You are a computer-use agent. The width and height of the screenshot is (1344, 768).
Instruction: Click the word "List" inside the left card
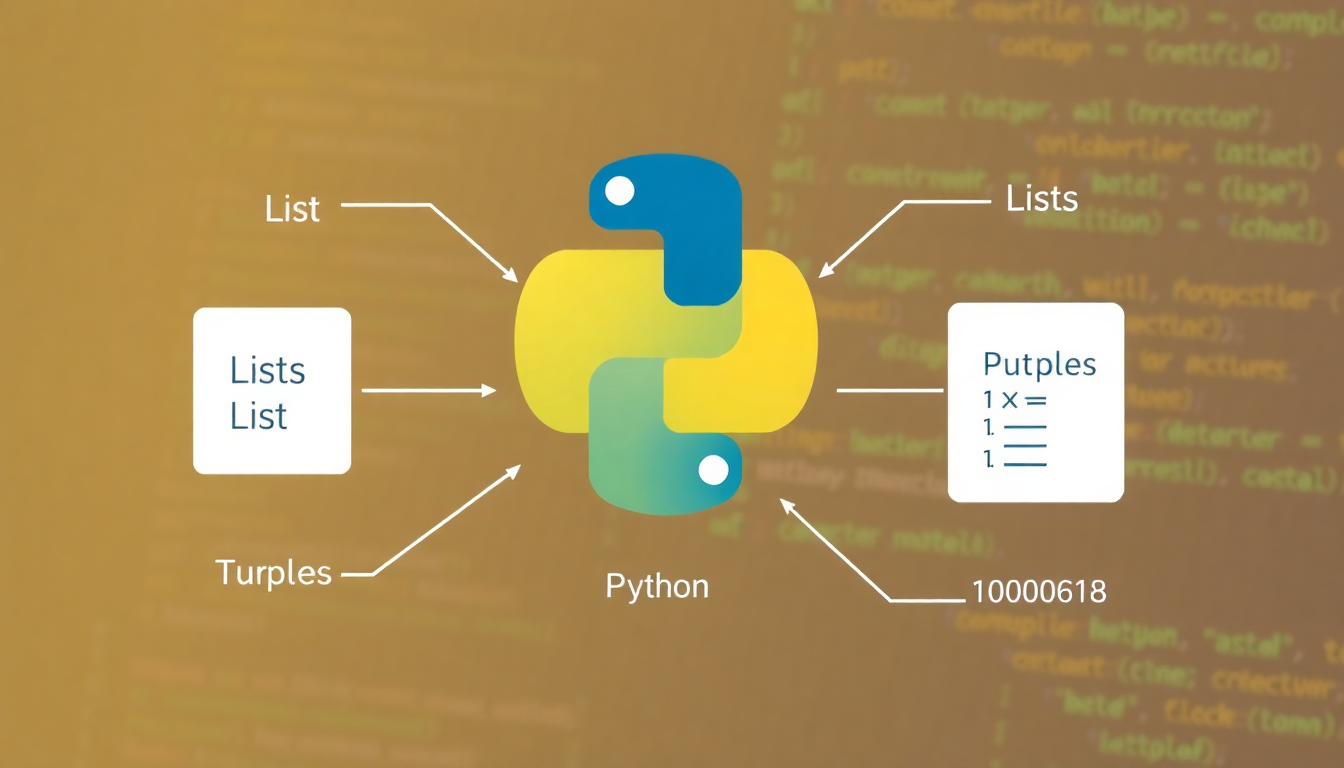[x=258, y=416]
